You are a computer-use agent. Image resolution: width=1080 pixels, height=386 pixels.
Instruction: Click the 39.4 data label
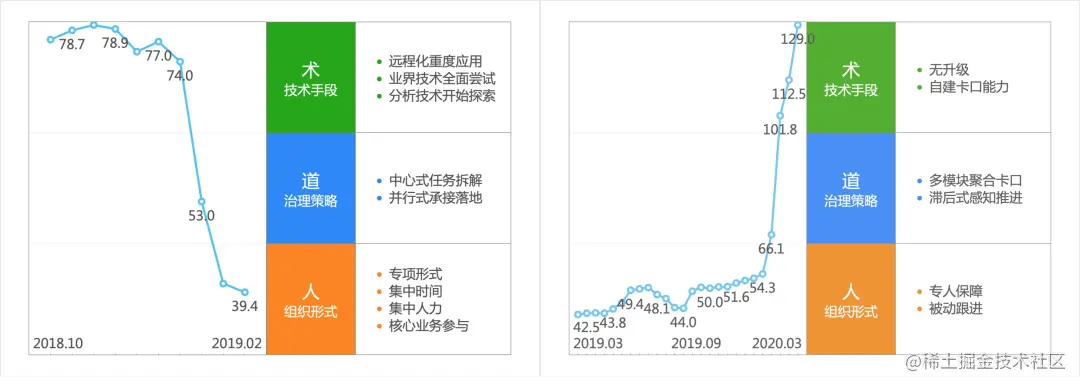[x=245, y=307]
